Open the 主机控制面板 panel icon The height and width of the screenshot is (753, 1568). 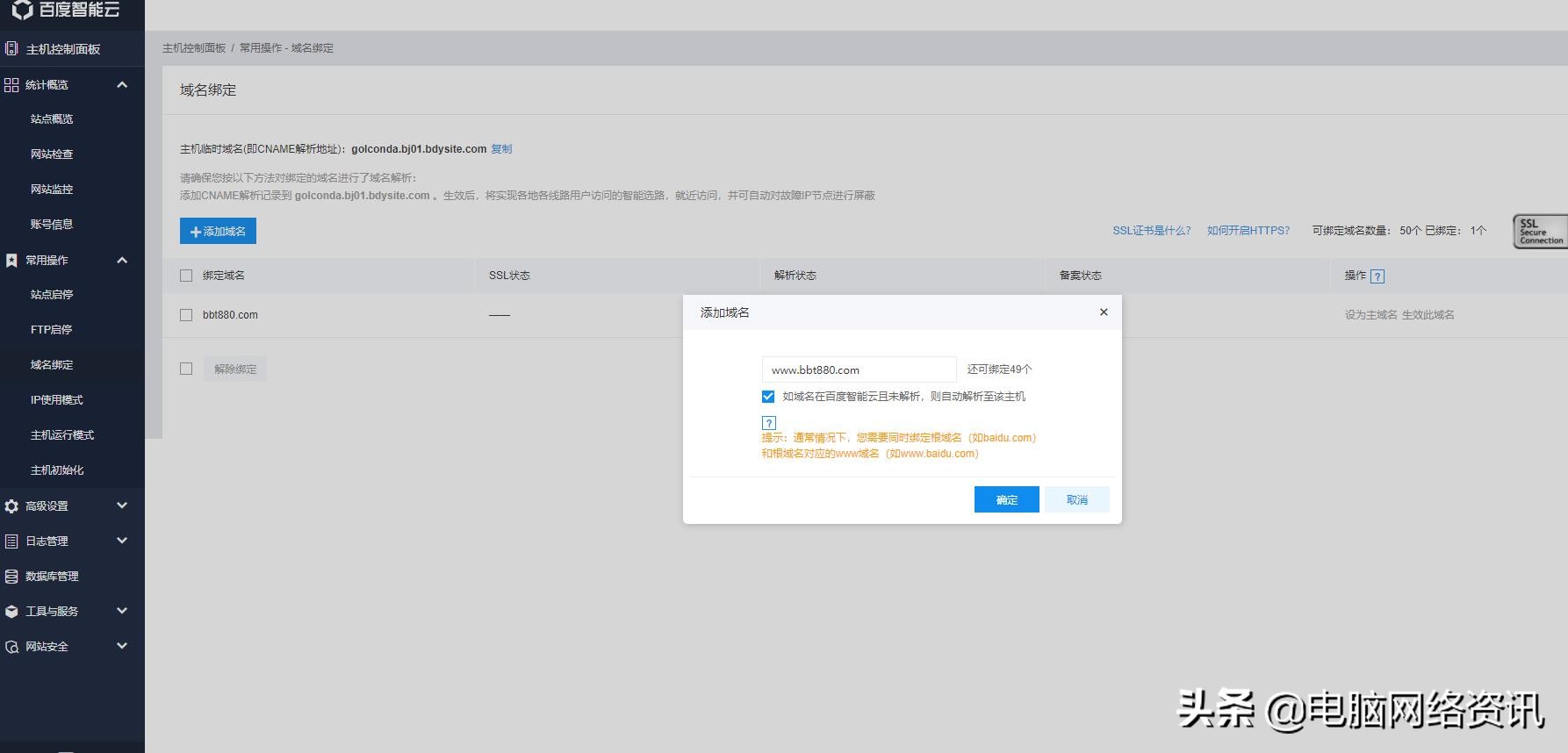[x=11, y=48]
